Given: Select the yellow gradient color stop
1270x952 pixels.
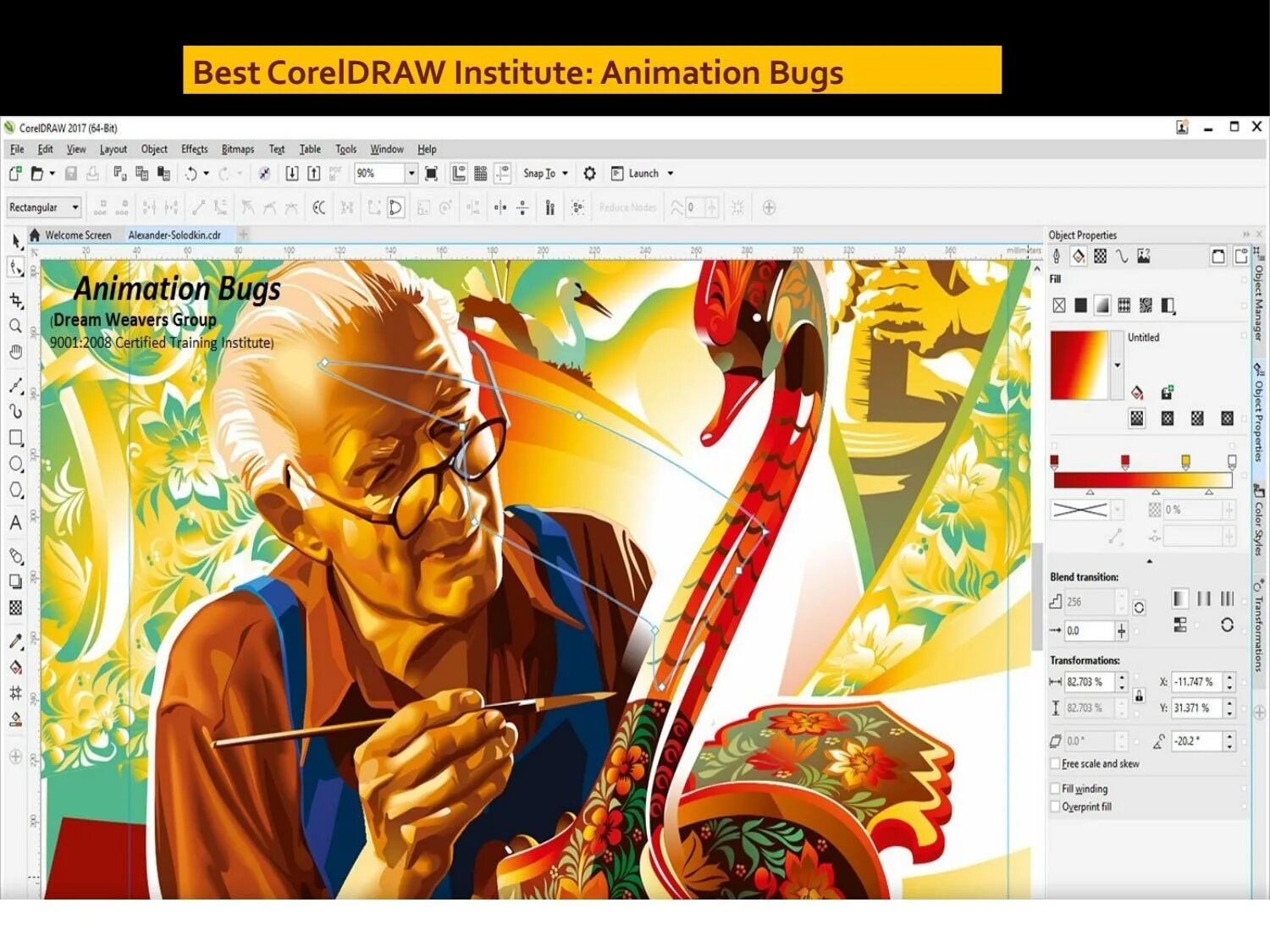Looking at the screenshot, I should (1186, 461).
